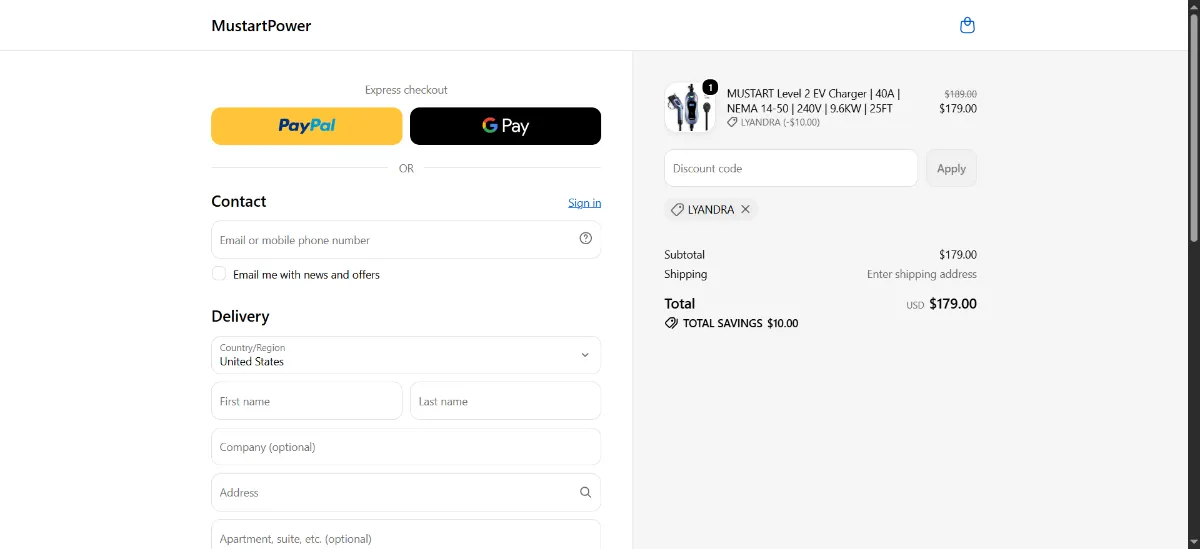Image resolution: width=1200 pixels, height=549 pixels.
Task: Click the email field help icon
Action: [586, 238]
